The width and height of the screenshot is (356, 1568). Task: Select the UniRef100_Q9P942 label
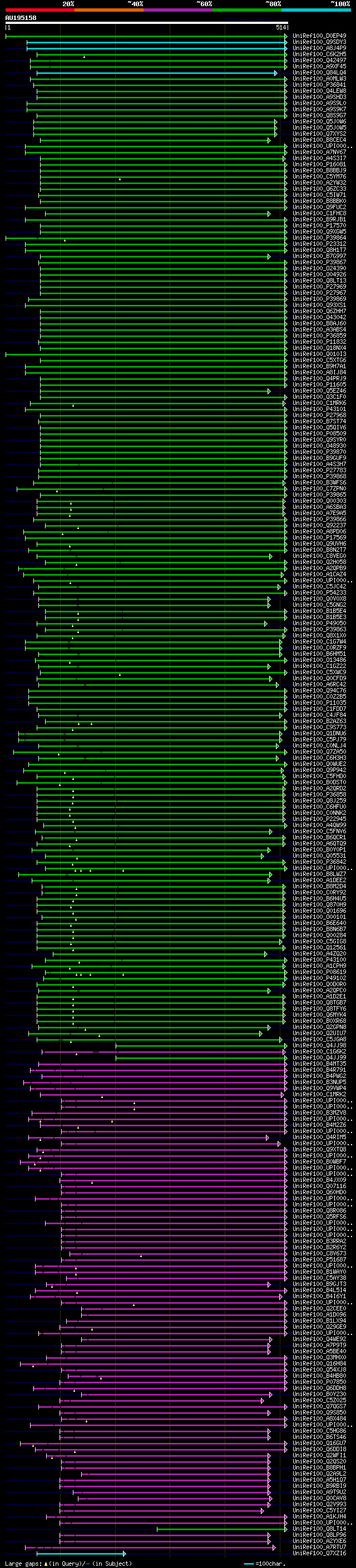click(x=319, y=770)
